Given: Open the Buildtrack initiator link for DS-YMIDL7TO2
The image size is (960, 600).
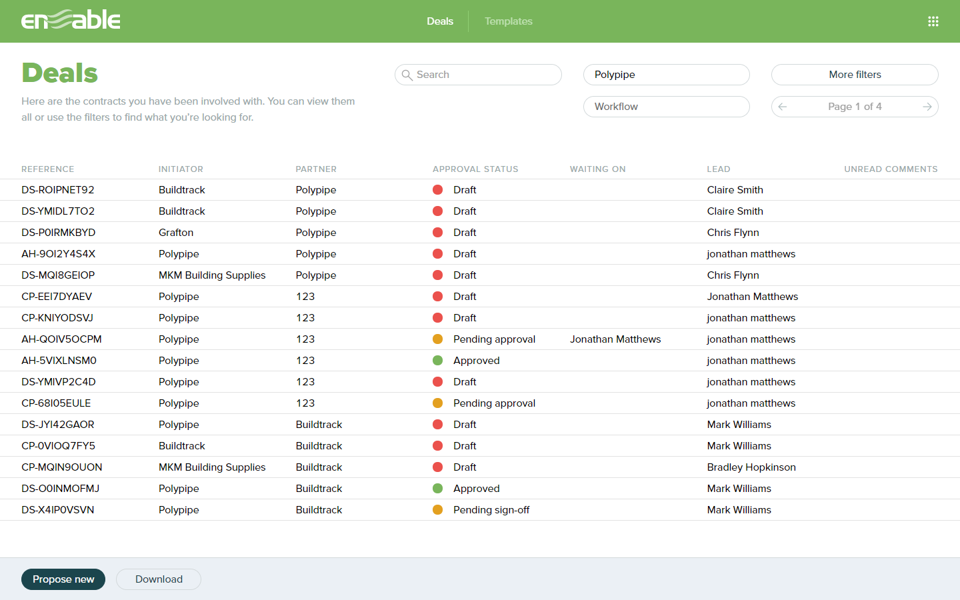Looking at the screenshot, I should point(181,211).
